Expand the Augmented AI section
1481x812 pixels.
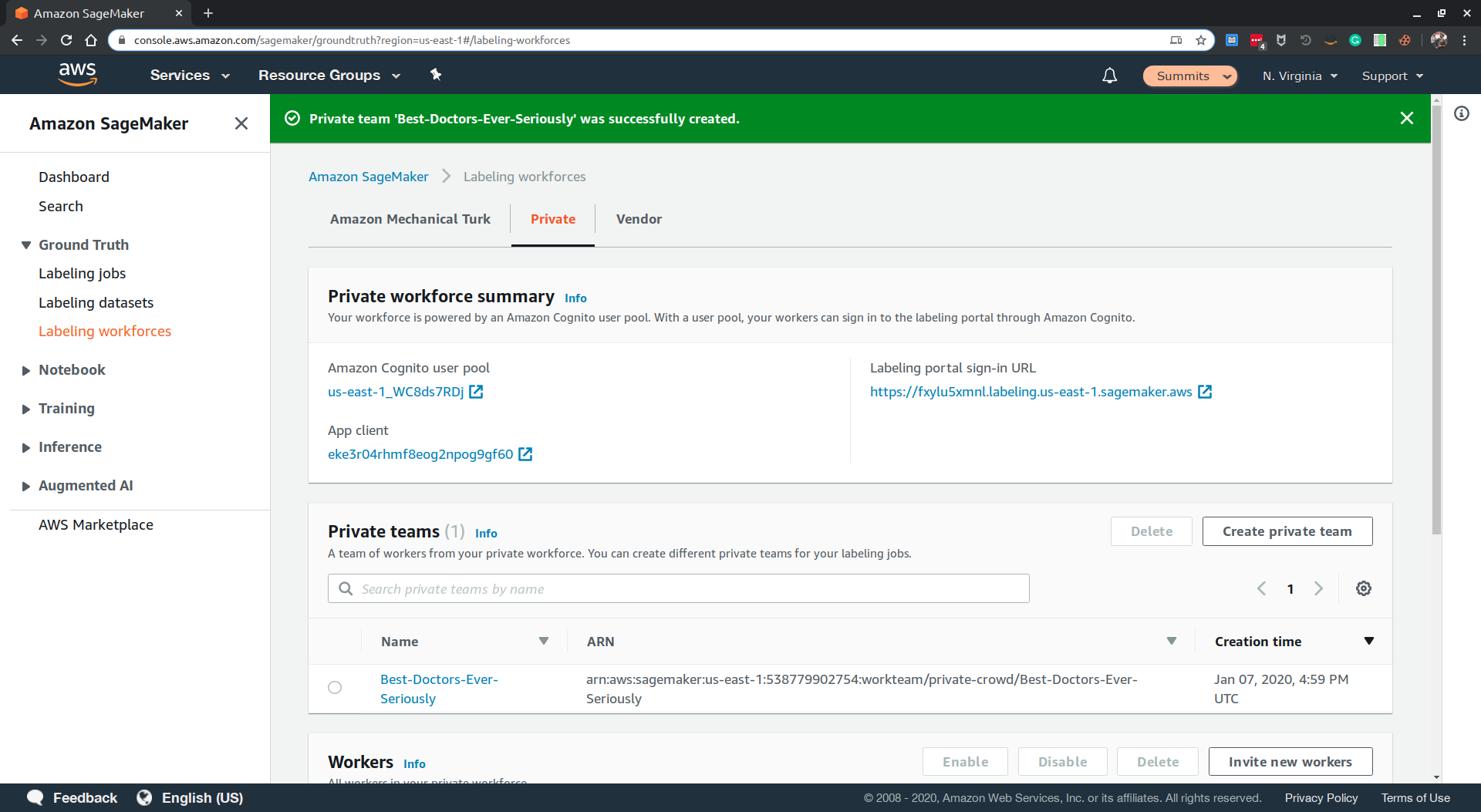(26, 486)
